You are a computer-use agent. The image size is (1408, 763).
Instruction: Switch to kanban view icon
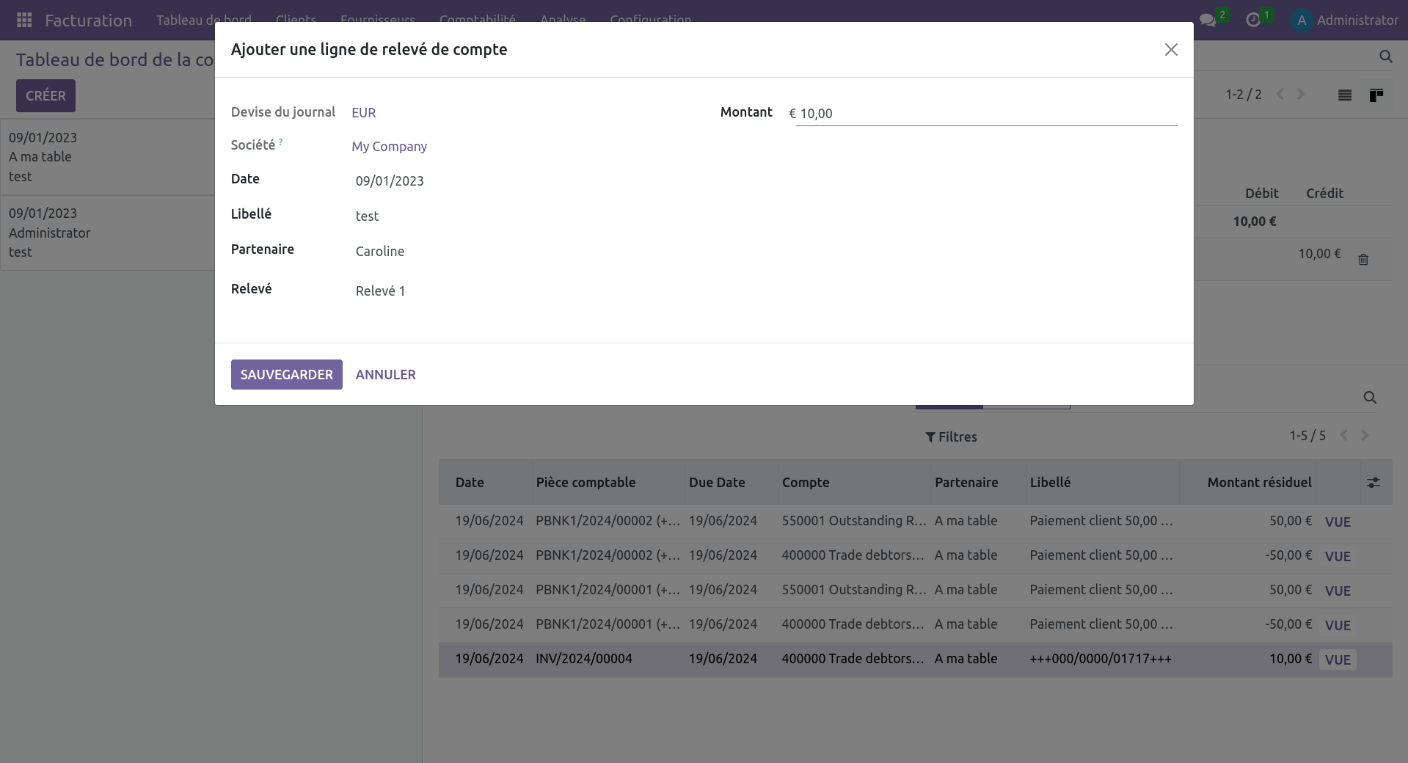coord(1377,95)
